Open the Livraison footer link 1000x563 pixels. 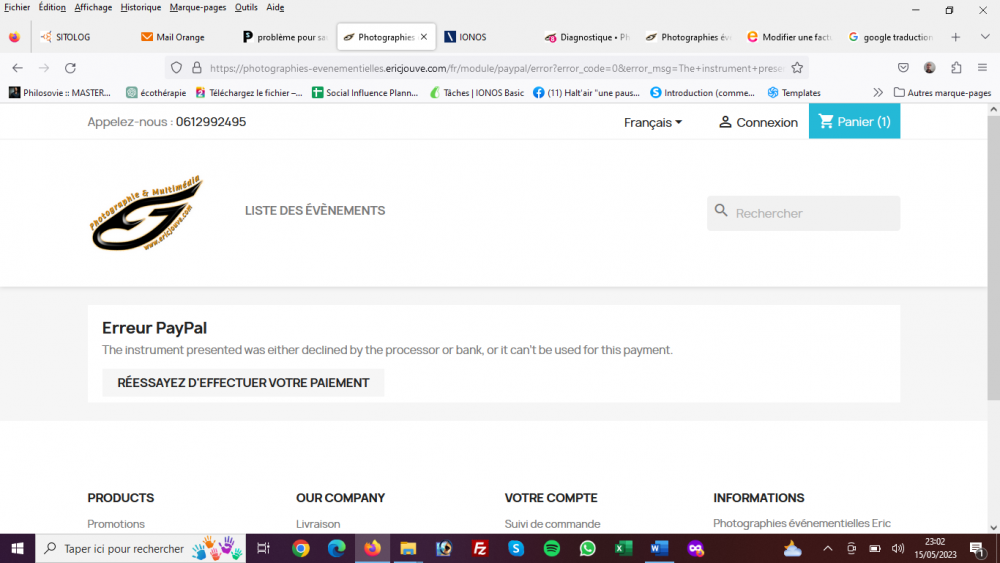318,524
